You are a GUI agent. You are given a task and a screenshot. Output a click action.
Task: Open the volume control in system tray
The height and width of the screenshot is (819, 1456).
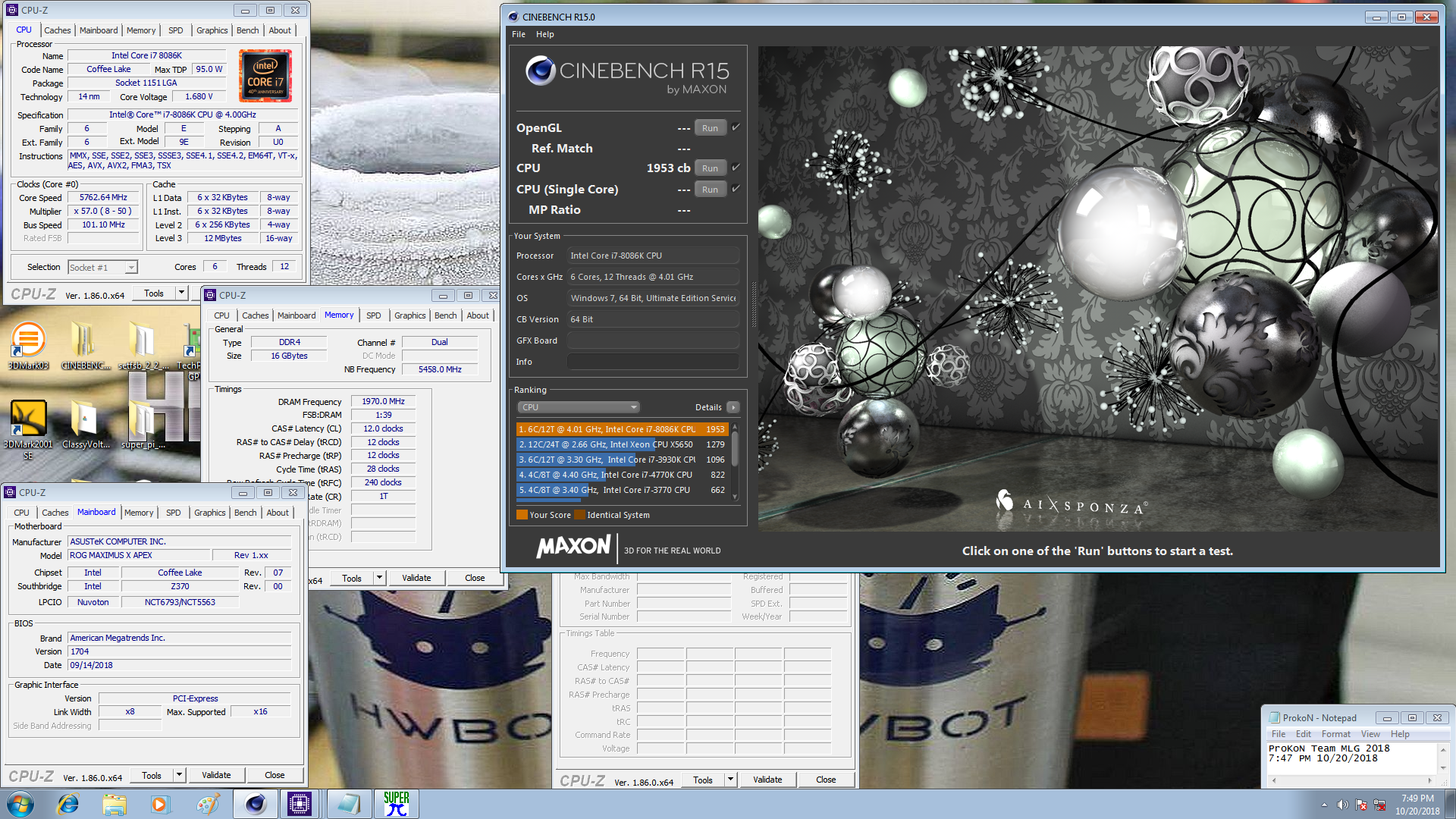click(x=1342, y=805)
